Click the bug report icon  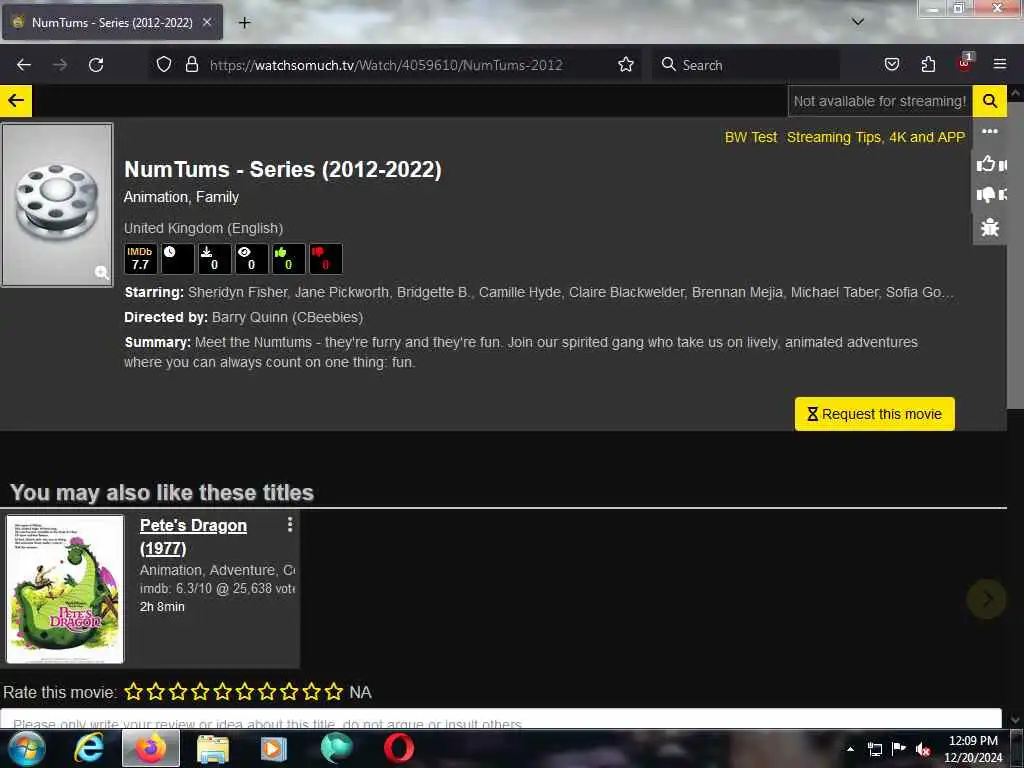[989, 227]
